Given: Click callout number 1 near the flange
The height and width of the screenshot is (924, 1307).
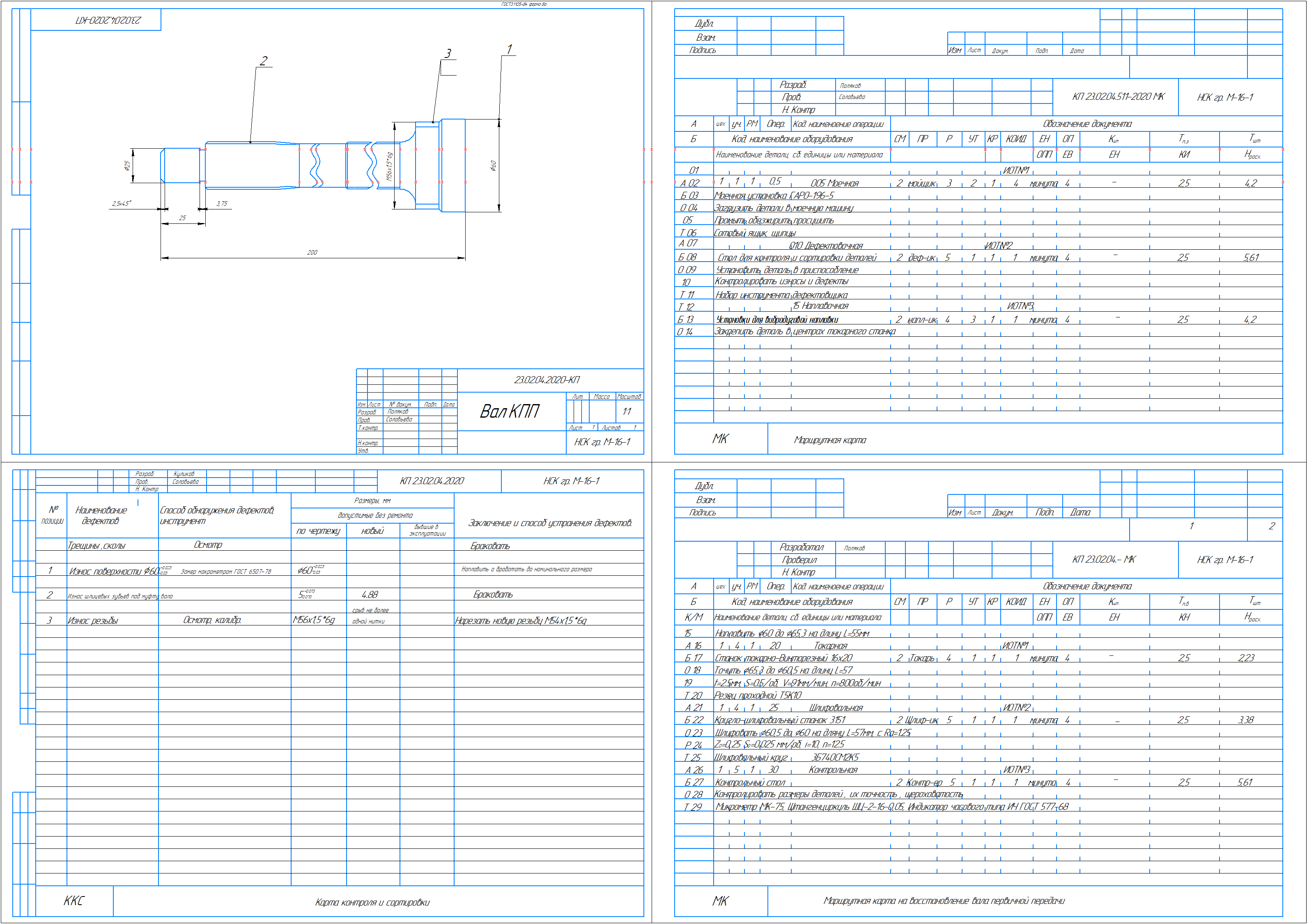Looking at the screenshot, I should pos(510,50).
